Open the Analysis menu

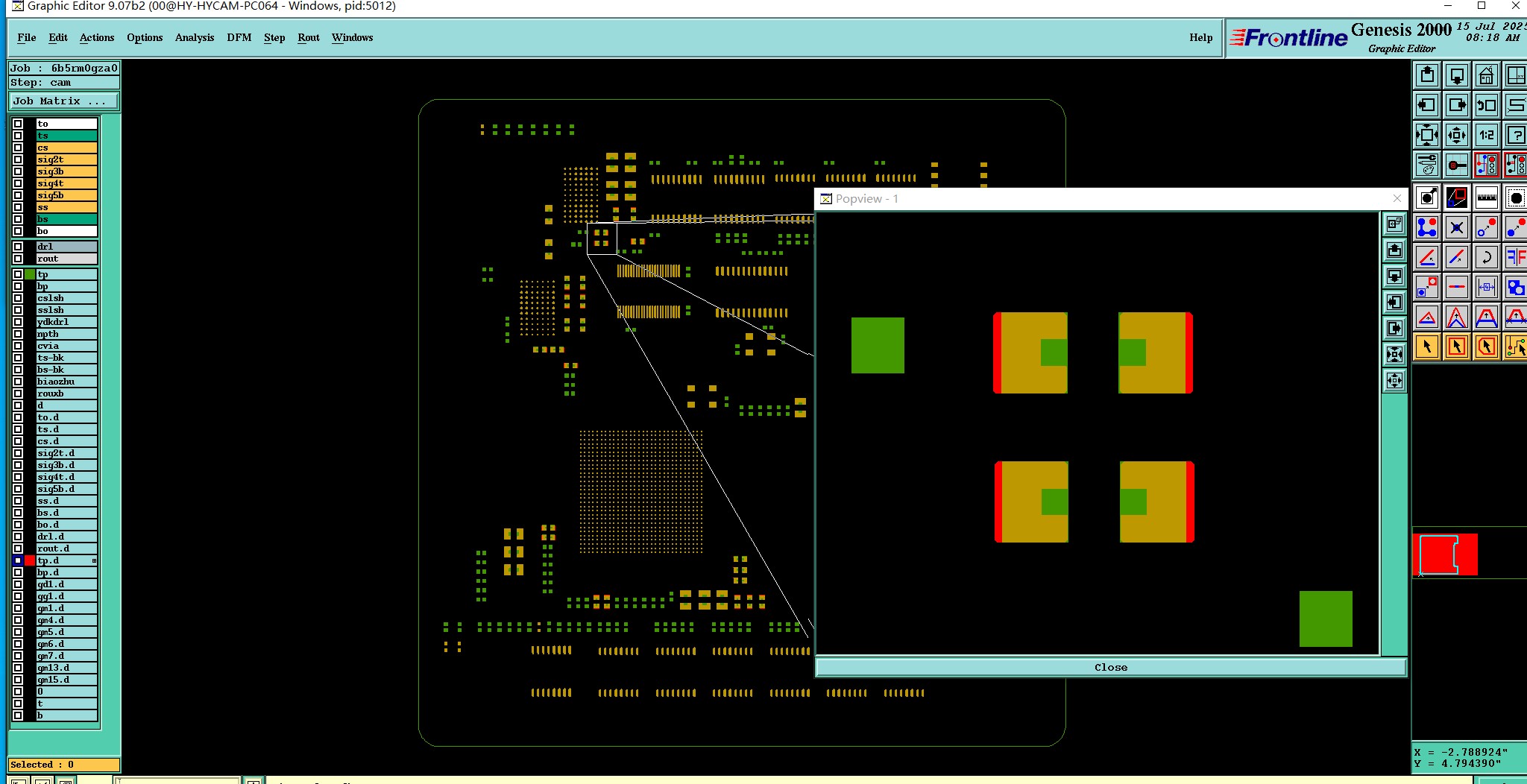(195, 37)
